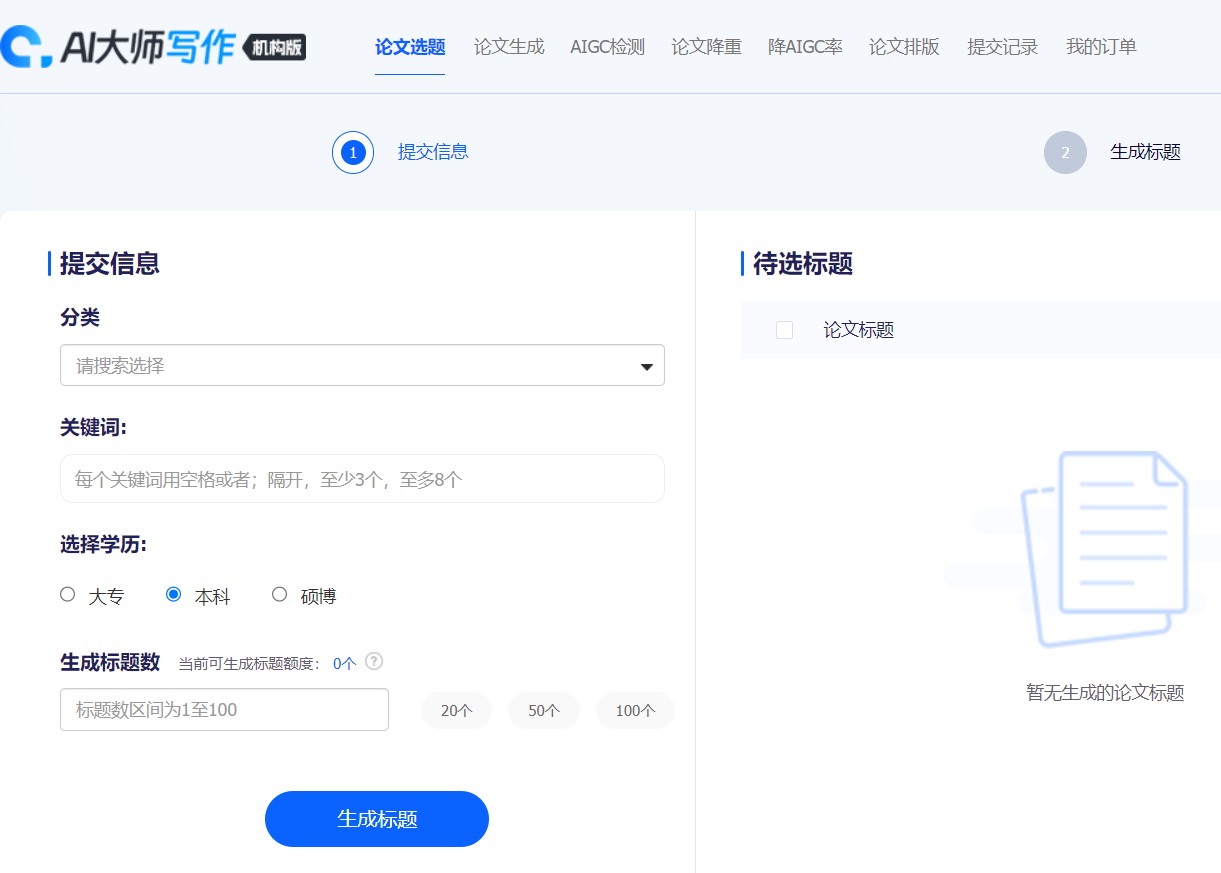Choose the 20个 quick count button
The height and width of the screenshot is (873, 1221).
(x=456, y=711)
